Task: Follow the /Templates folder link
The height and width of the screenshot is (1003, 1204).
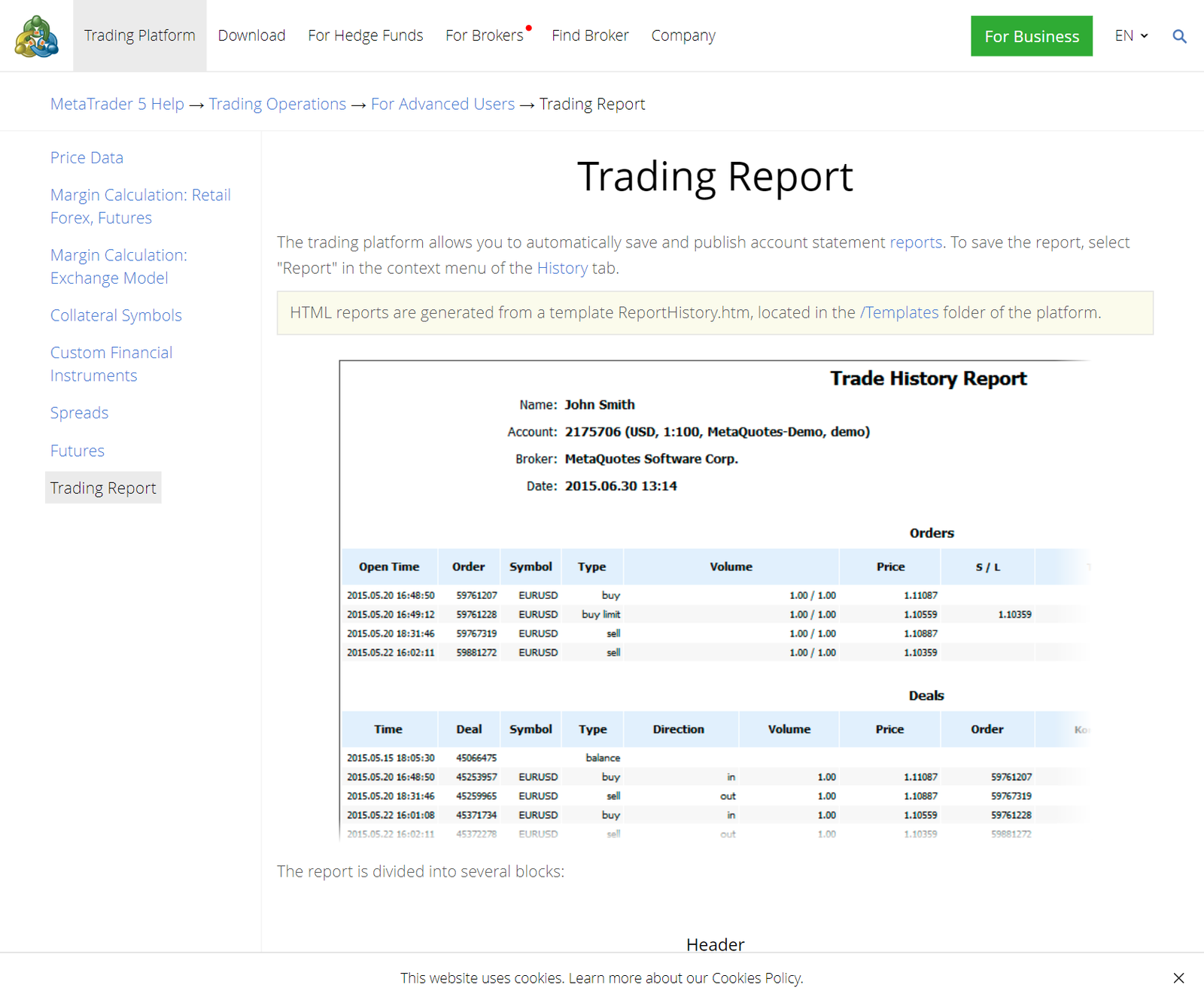Action: 899,312
